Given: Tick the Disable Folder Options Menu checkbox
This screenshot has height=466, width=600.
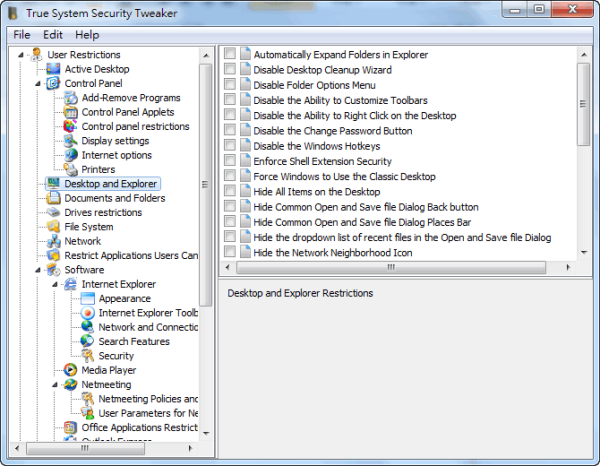Looking at the screenshot, I should tap(230, 84).
